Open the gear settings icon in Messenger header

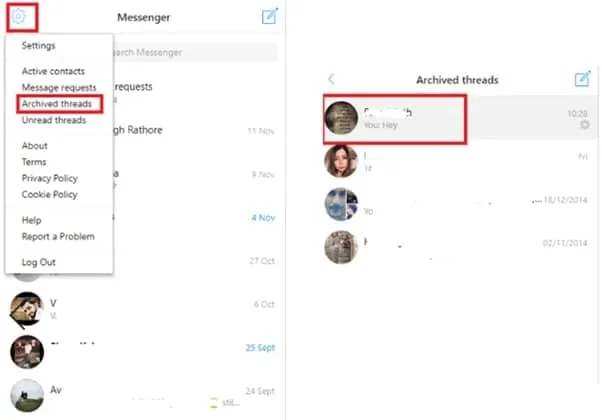18,17
